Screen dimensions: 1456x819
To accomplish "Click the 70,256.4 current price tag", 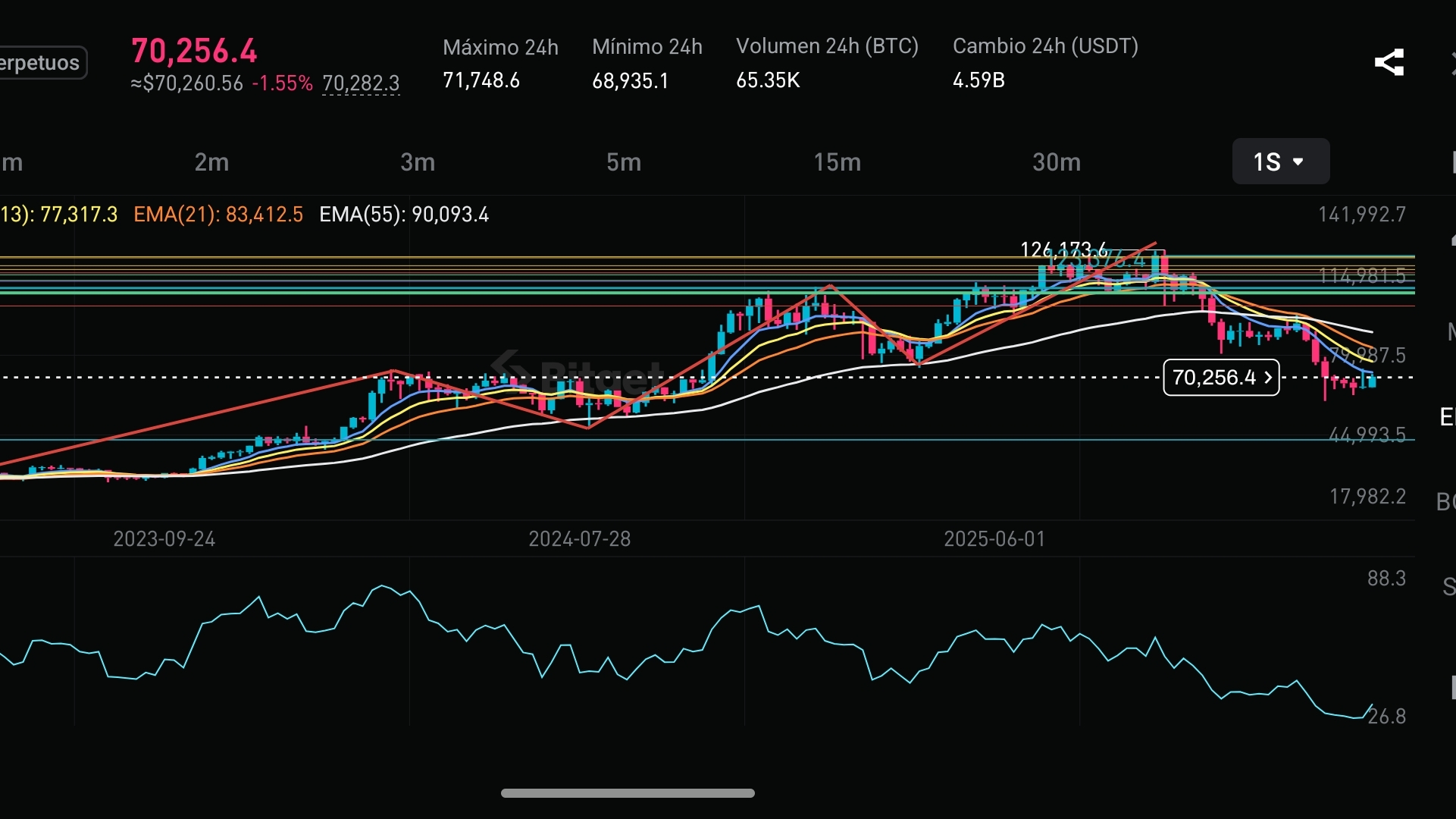I will pyautogui.click(x=1213, y=378).
